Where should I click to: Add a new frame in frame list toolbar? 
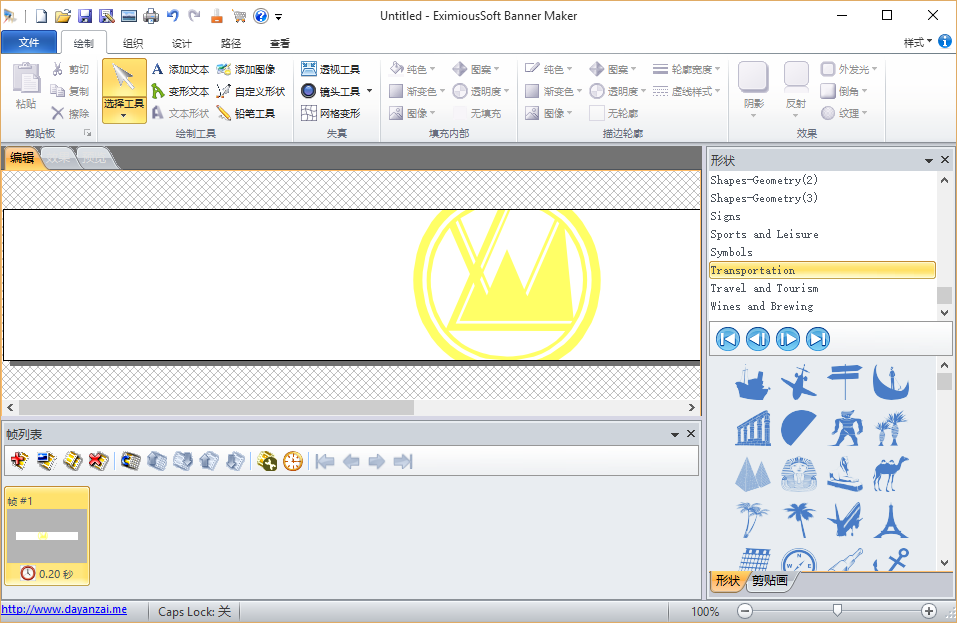point(20,461)
